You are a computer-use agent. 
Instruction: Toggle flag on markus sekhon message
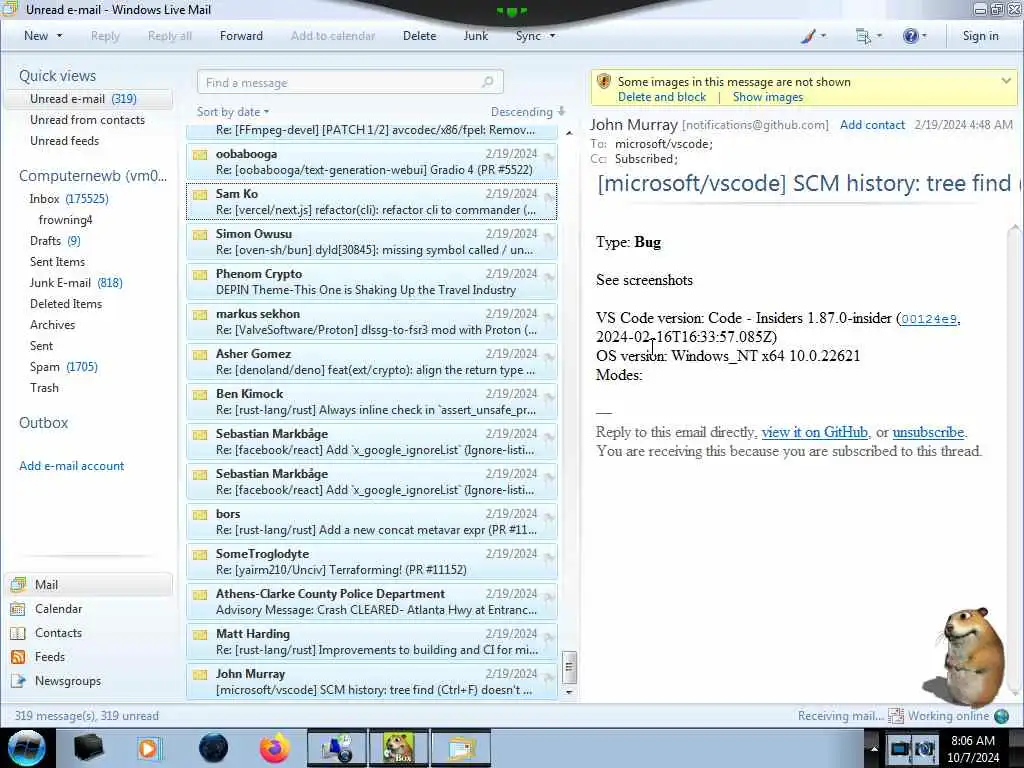click(x=549, y=316)
